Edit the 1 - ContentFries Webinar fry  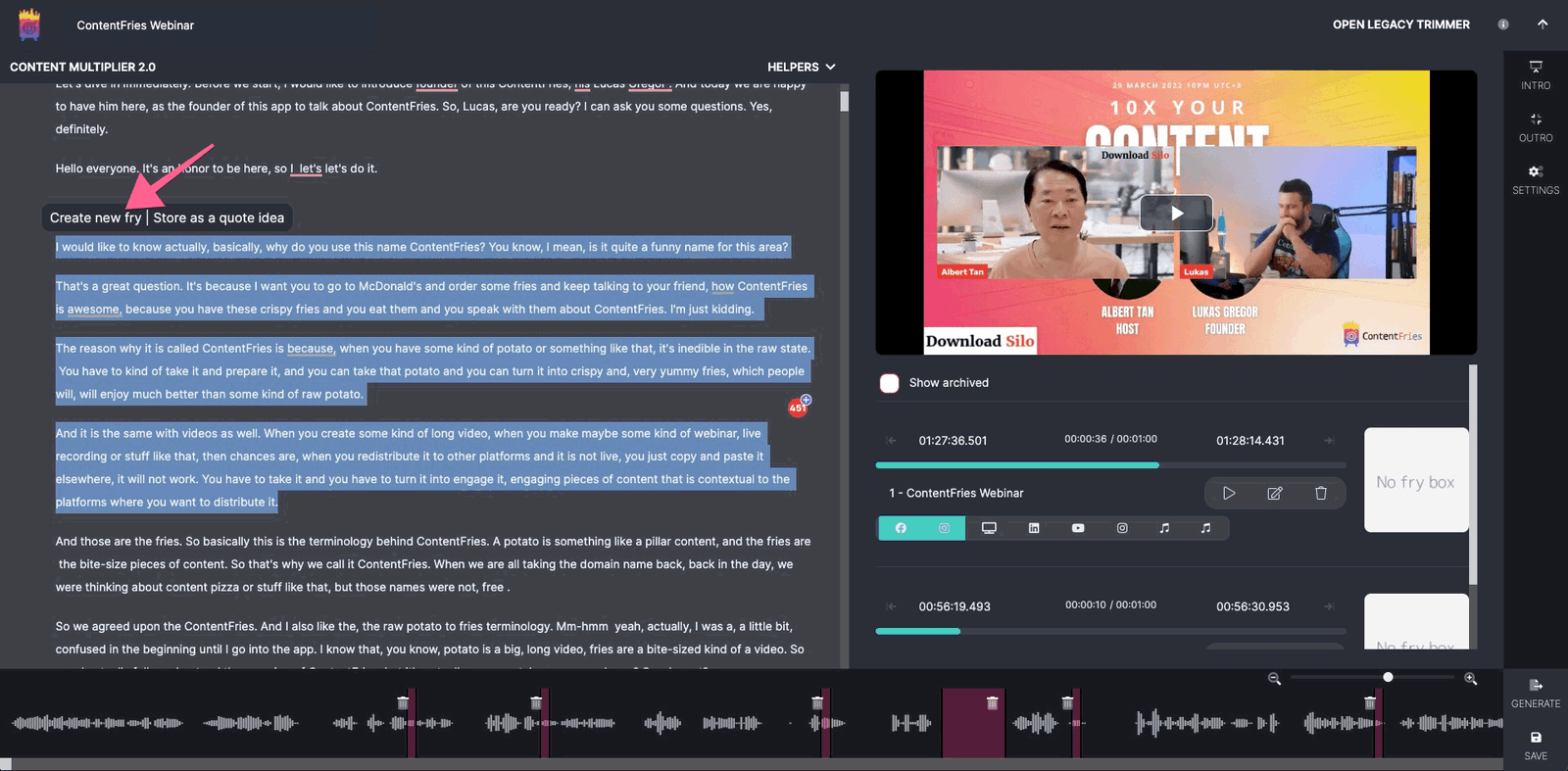(x=1275, y=493)
